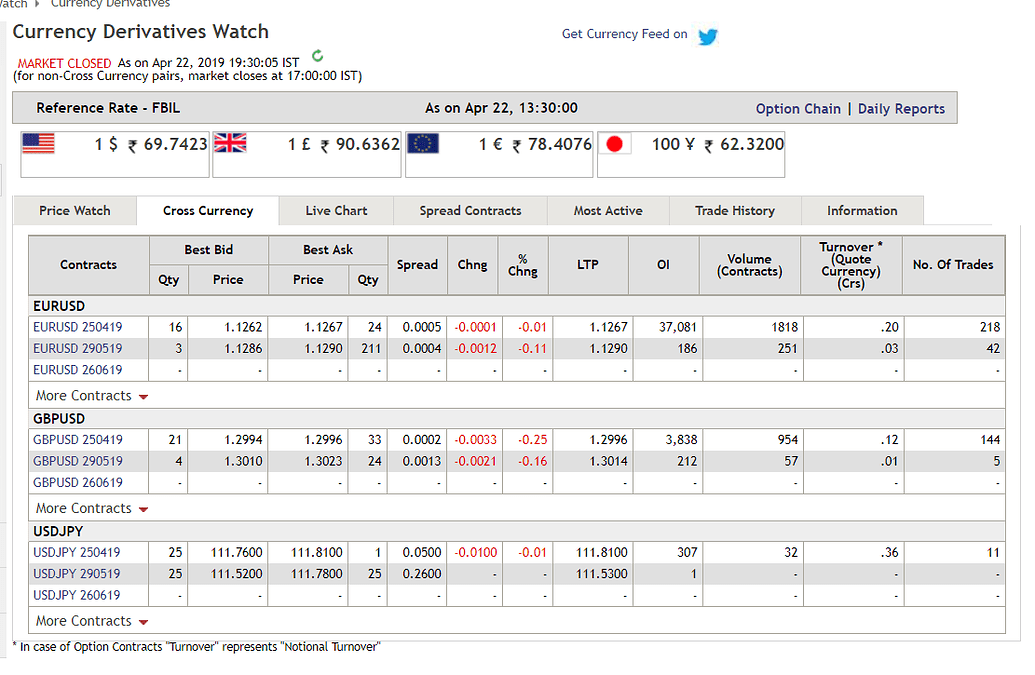1035x675 pixels.
Task: Open the Spread Contracts tab
Action: (x=470, y=210)
